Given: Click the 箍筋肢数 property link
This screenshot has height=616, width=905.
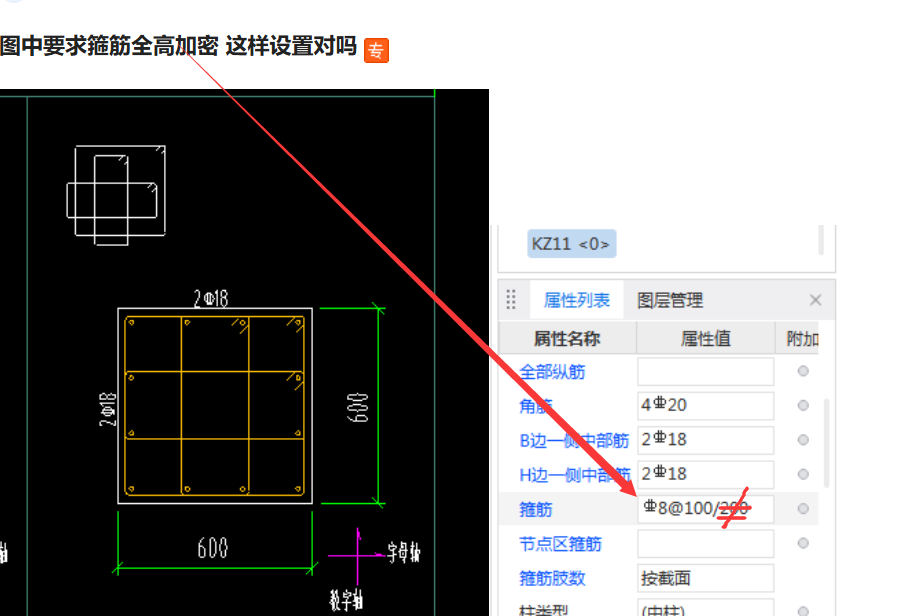Looking at the screenshot, I should [x=552, y=578].
